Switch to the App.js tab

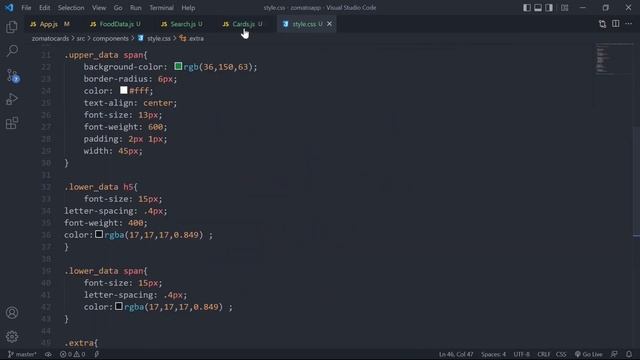50,24
